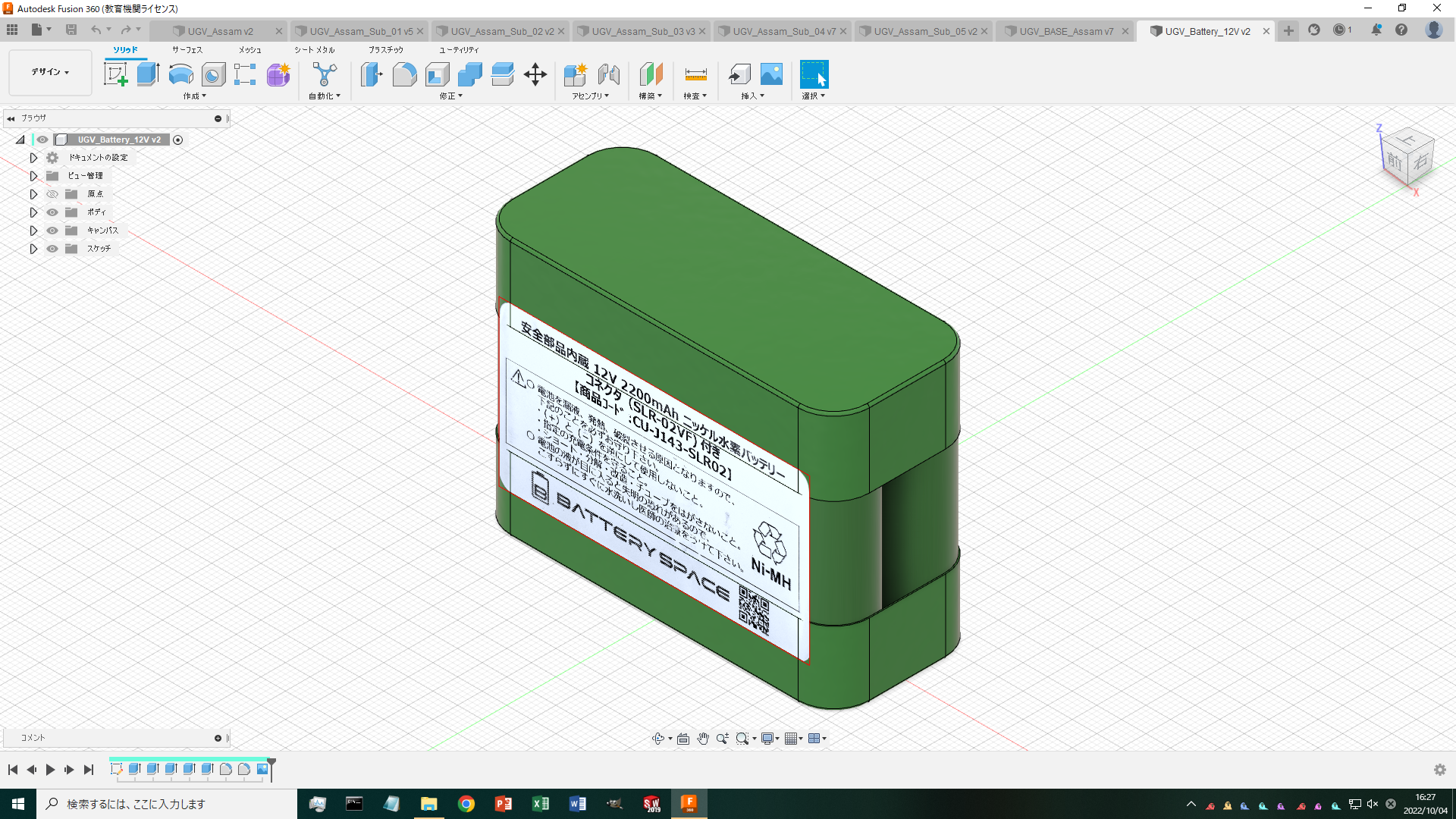Click the Construct plane icon
This screenshot has height=819, width=1456.
(651, 74)
